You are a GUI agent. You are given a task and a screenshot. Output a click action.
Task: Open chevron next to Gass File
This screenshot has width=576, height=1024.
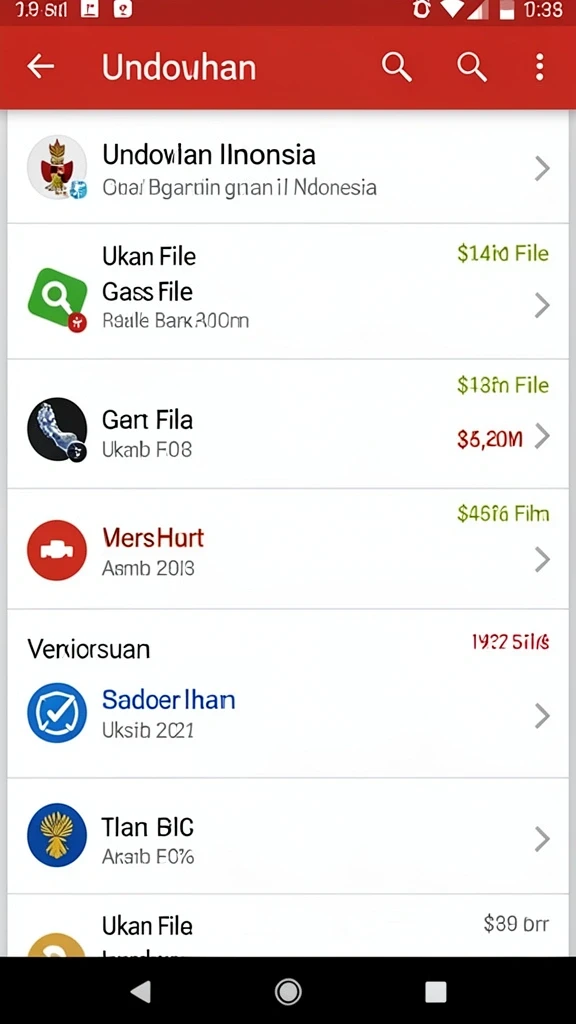(x=542, y=305)
